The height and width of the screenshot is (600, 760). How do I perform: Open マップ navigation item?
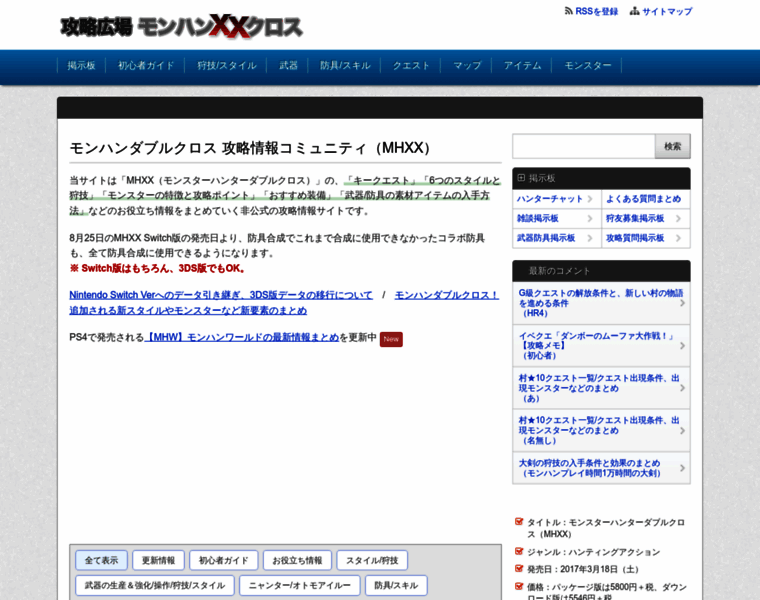click(467, 65)
